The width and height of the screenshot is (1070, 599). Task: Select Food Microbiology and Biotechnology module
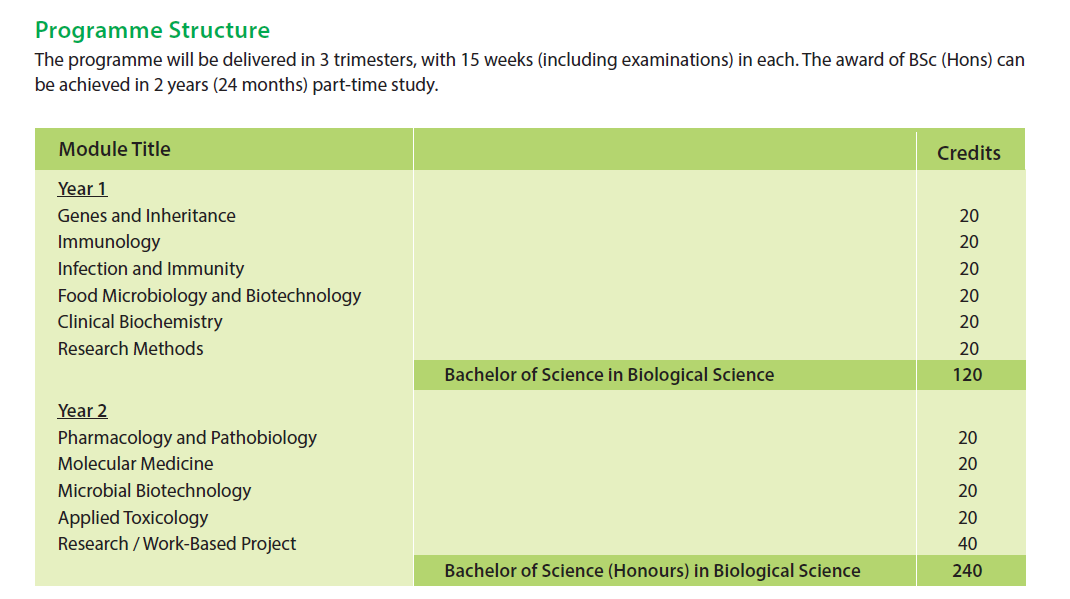click(209, 295)
